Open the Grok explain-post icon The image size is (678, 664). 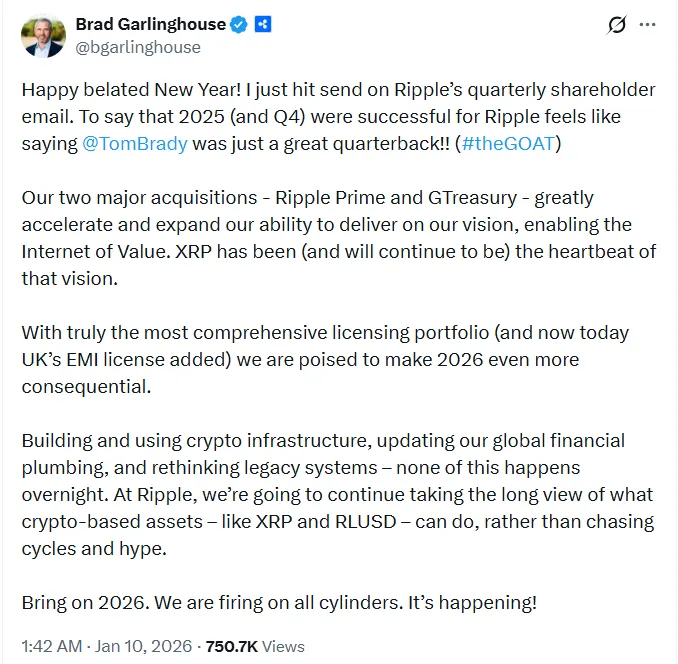point(617,25)
